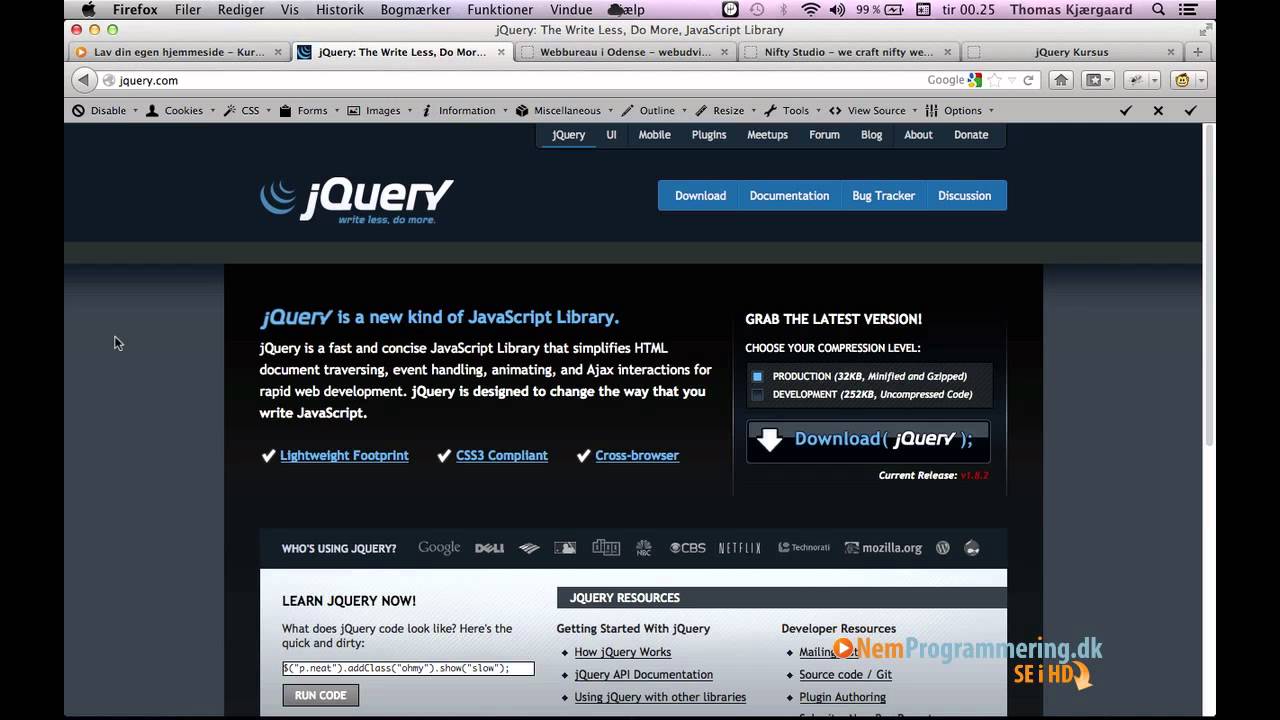
Task: Follow the CSS3 Compliant link
Action: coord(502,455)
